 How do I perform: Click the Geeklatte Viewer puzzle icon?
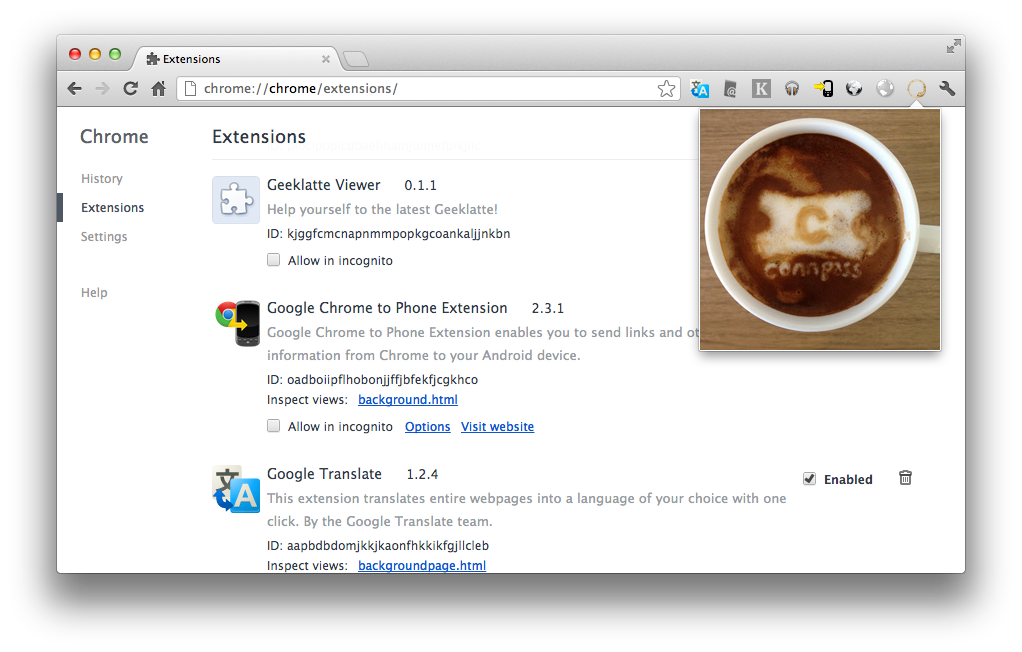236,200
